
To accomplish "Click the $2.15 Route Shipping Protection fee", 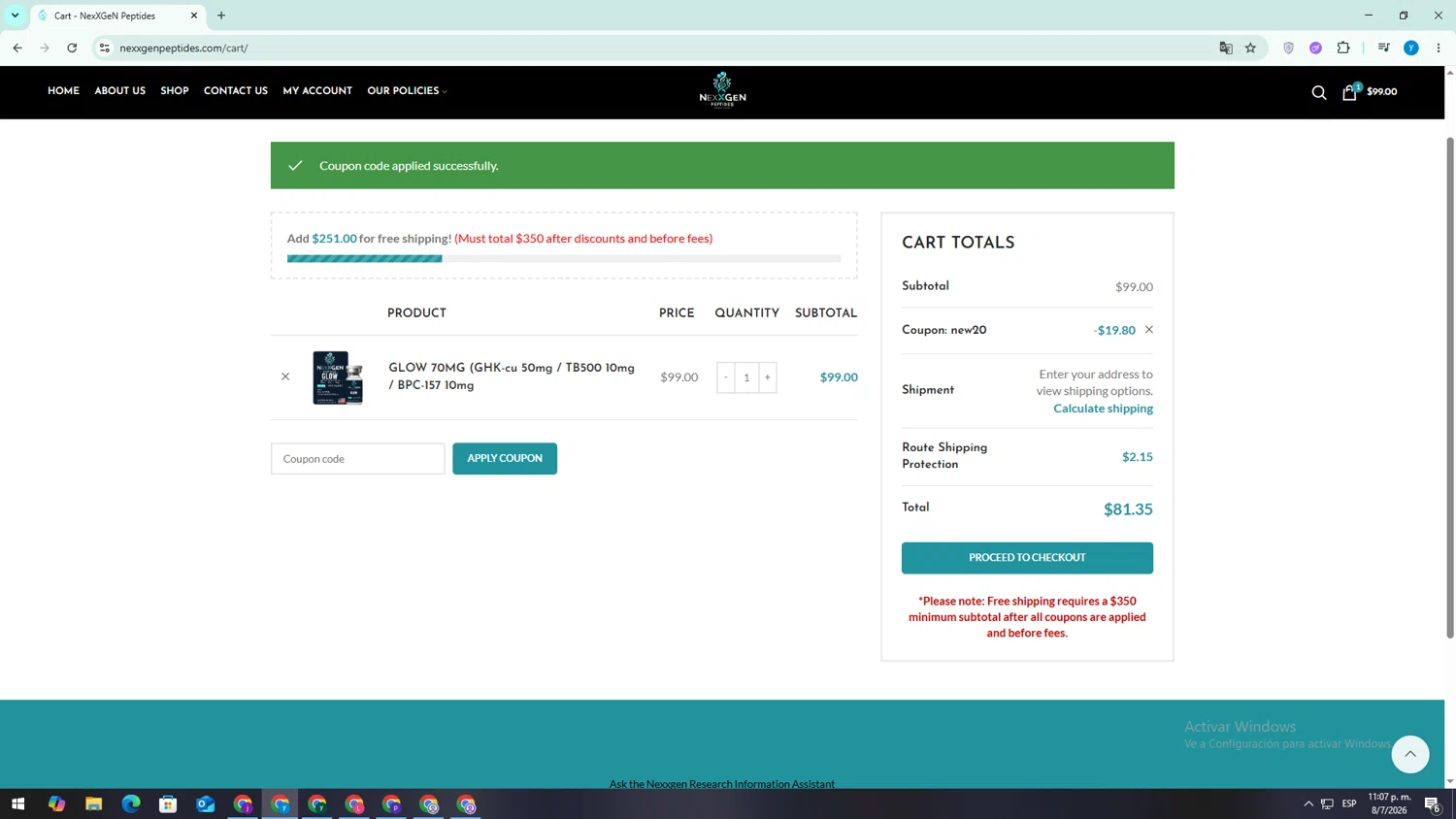I will 1138,457.
